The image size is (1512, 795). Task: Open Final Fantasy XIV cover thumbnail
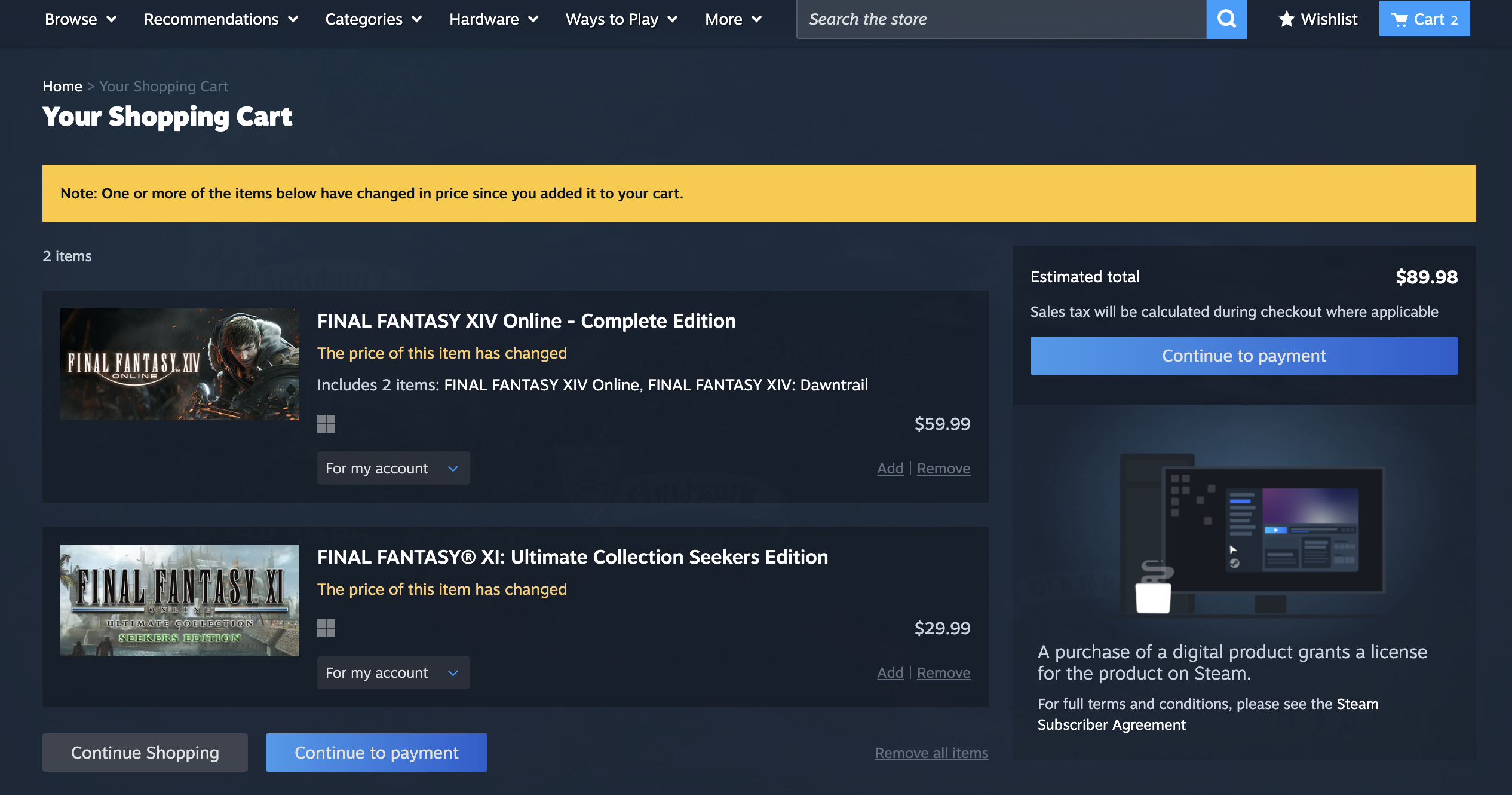(x=180, y=364)
